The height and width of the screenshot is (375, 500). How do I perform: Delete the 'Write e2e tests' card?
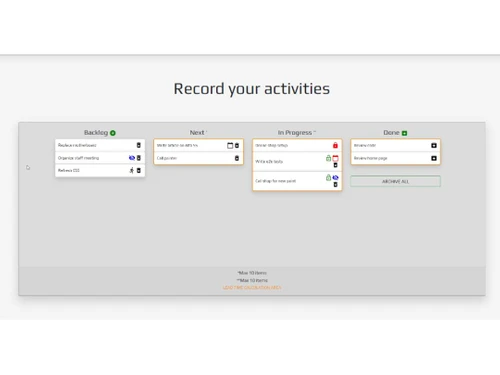(x=335, y=165)
